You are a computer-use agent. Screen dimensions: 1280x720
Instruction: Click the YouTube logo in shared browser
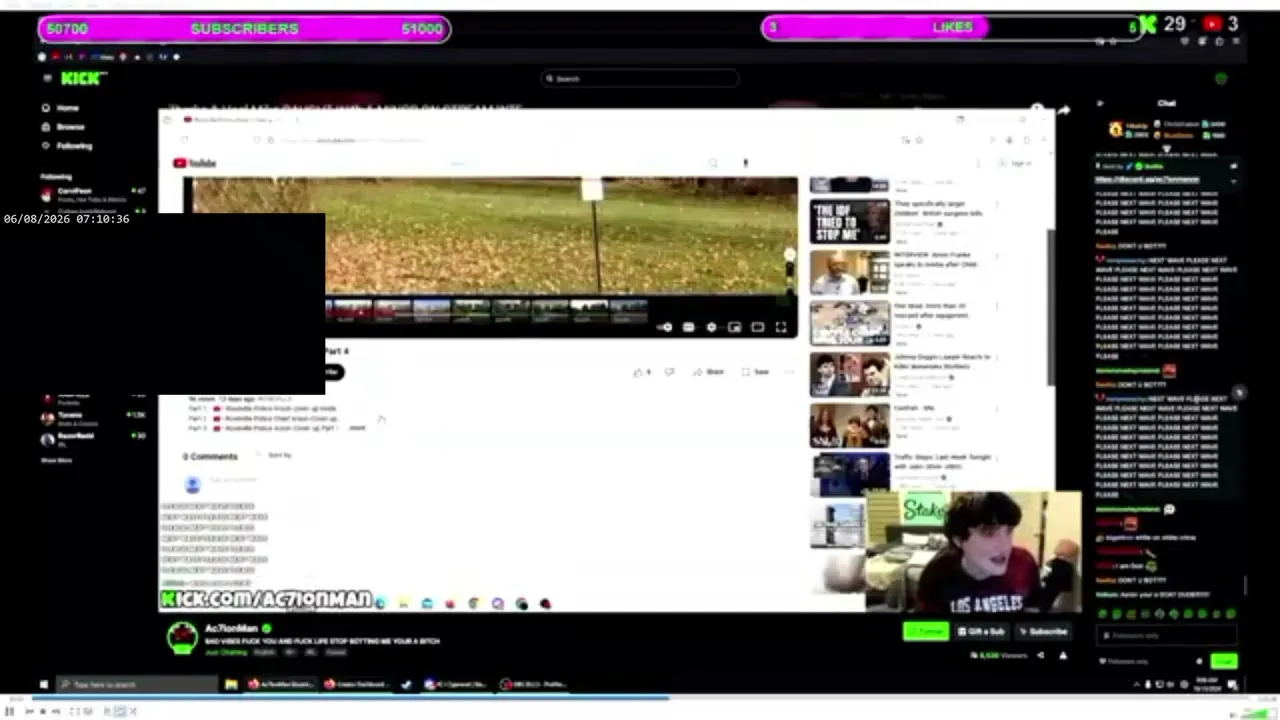coord(194,163)
